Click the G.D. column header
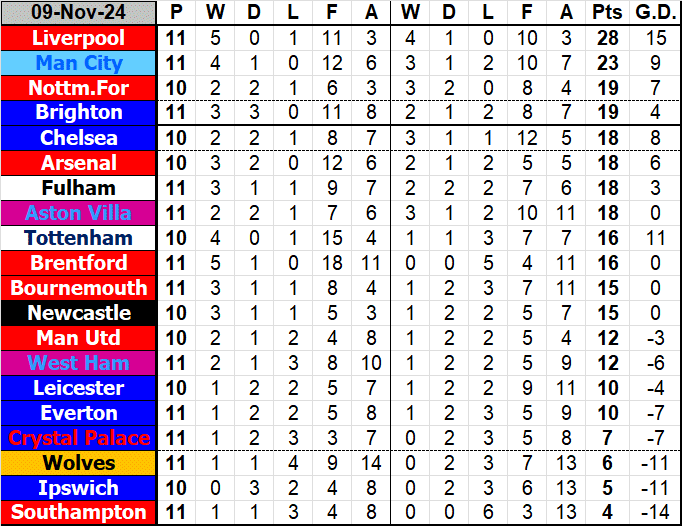 point(655,13)
